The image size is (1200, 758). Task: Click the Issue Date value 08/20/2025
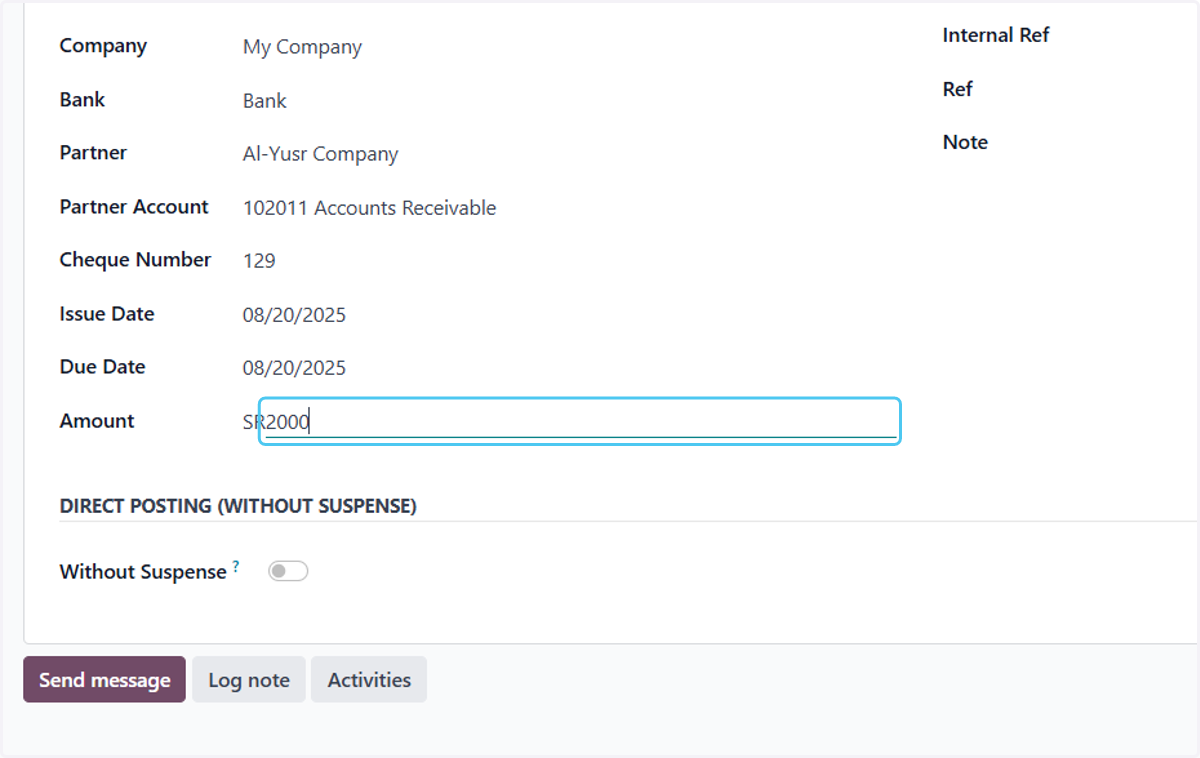click(294, 315)
